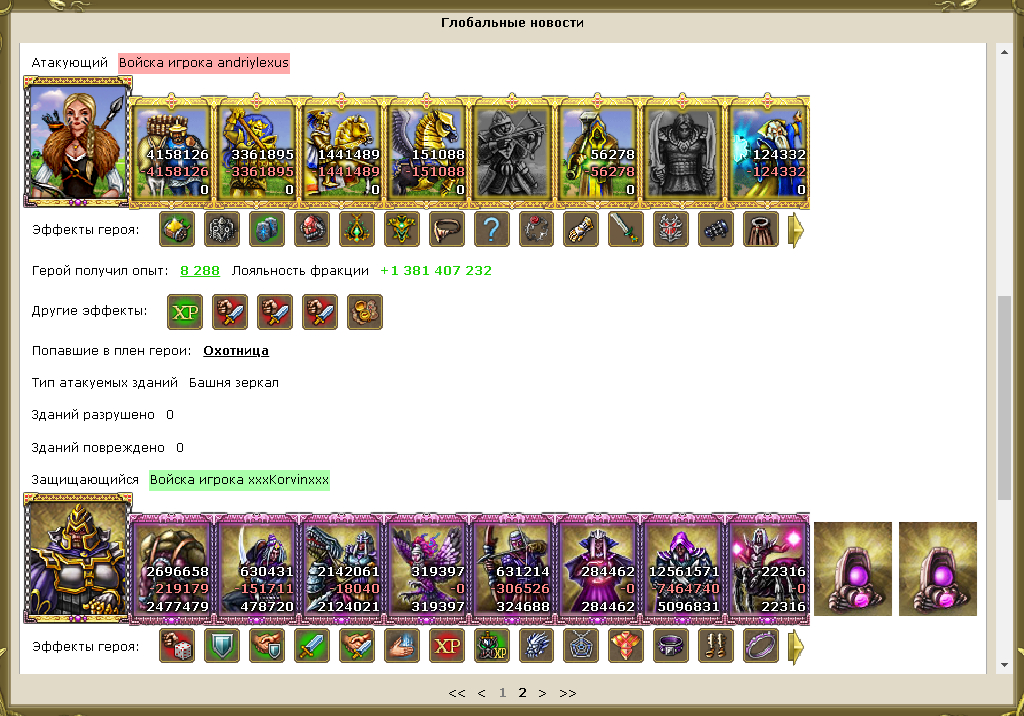Click the green XP icon in other effects
The width and height of the screenshot is (1024, 716).
point(185,312)
